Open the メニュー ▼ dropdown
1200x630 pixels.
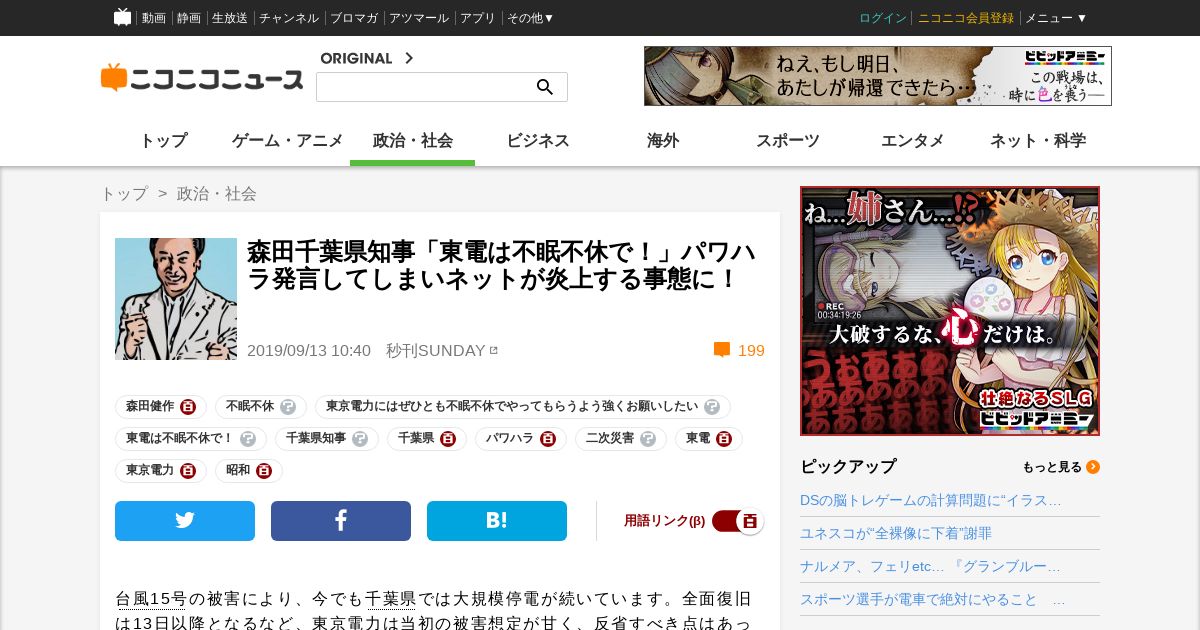1056,18
